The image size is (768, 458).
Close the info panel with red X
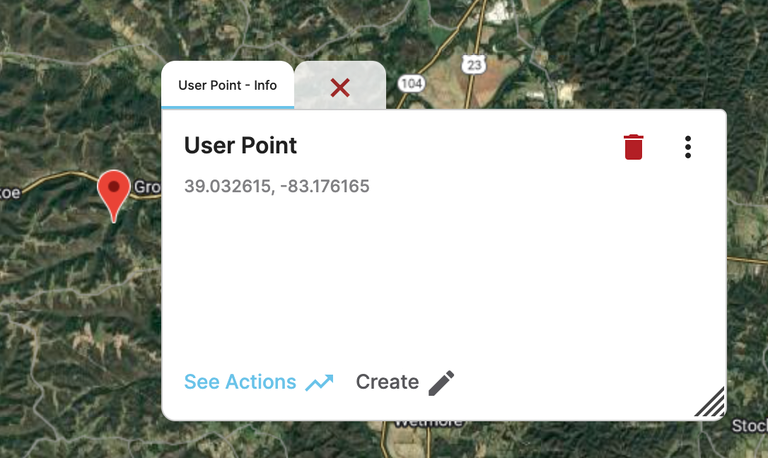340,87
